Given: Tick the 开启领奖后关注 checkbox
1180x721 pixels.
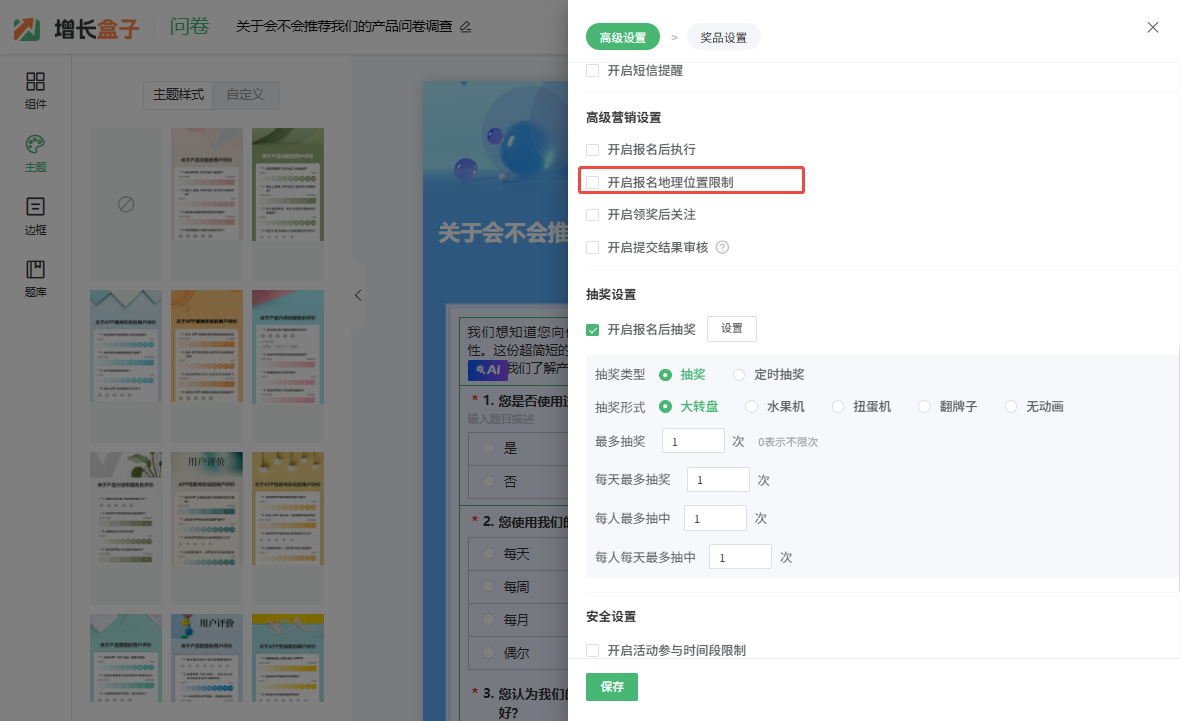Looking at the screenshot, I should tap(593, 215).
